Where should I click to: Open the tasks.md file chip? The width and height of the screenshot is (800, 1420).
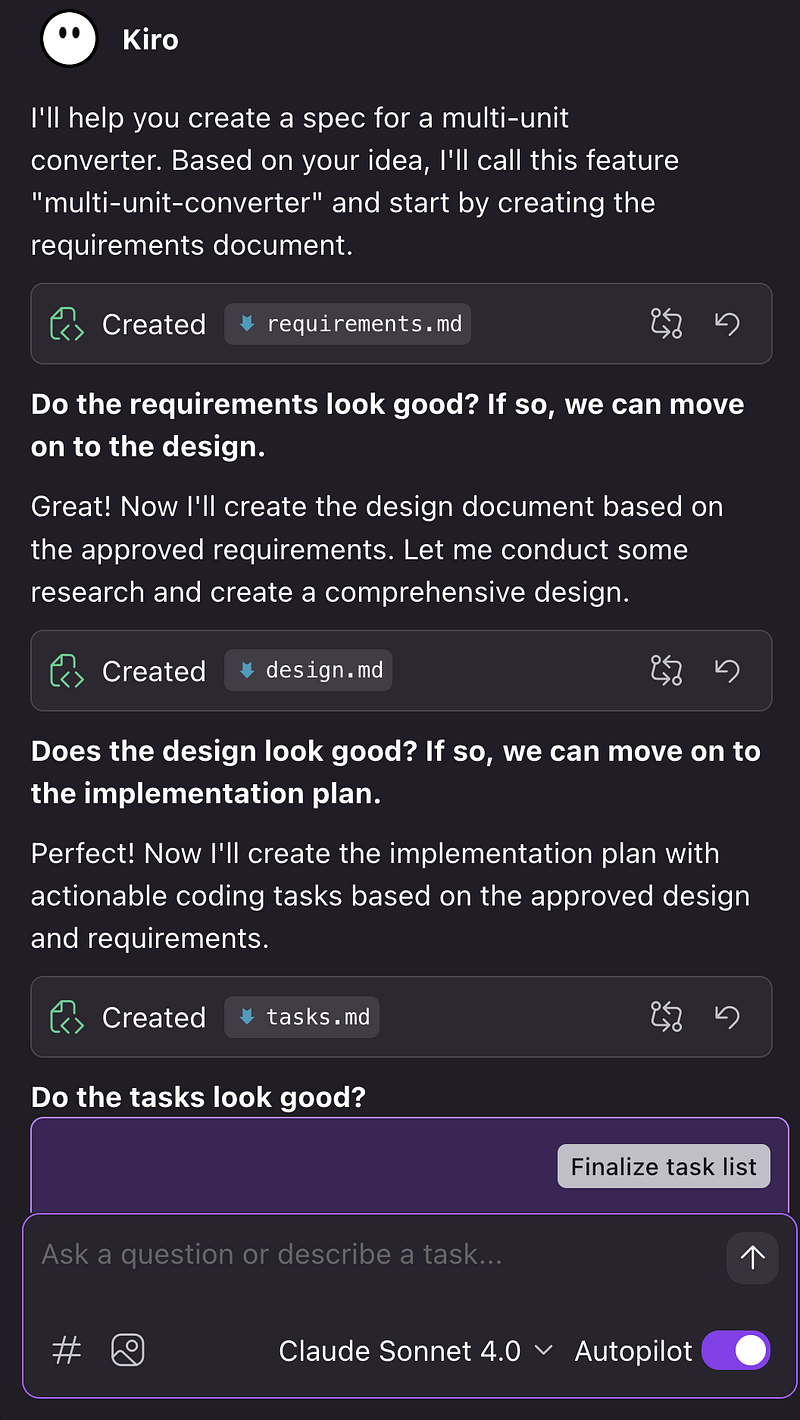pyautogui.click(x=302, y=1017)
